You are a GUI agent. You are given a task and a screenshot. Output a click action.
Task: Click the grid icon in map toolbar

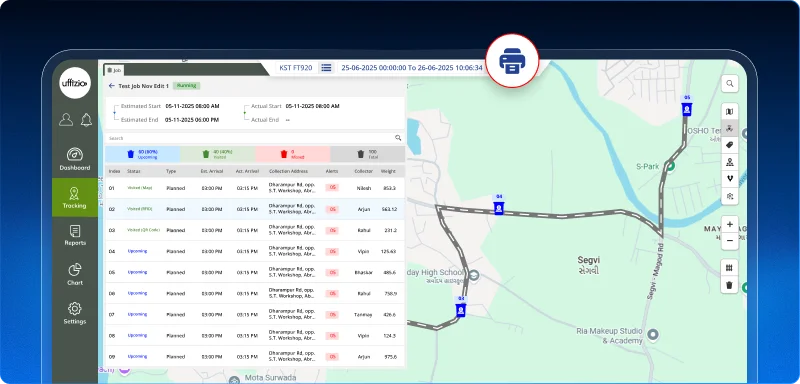coord(730,268)
